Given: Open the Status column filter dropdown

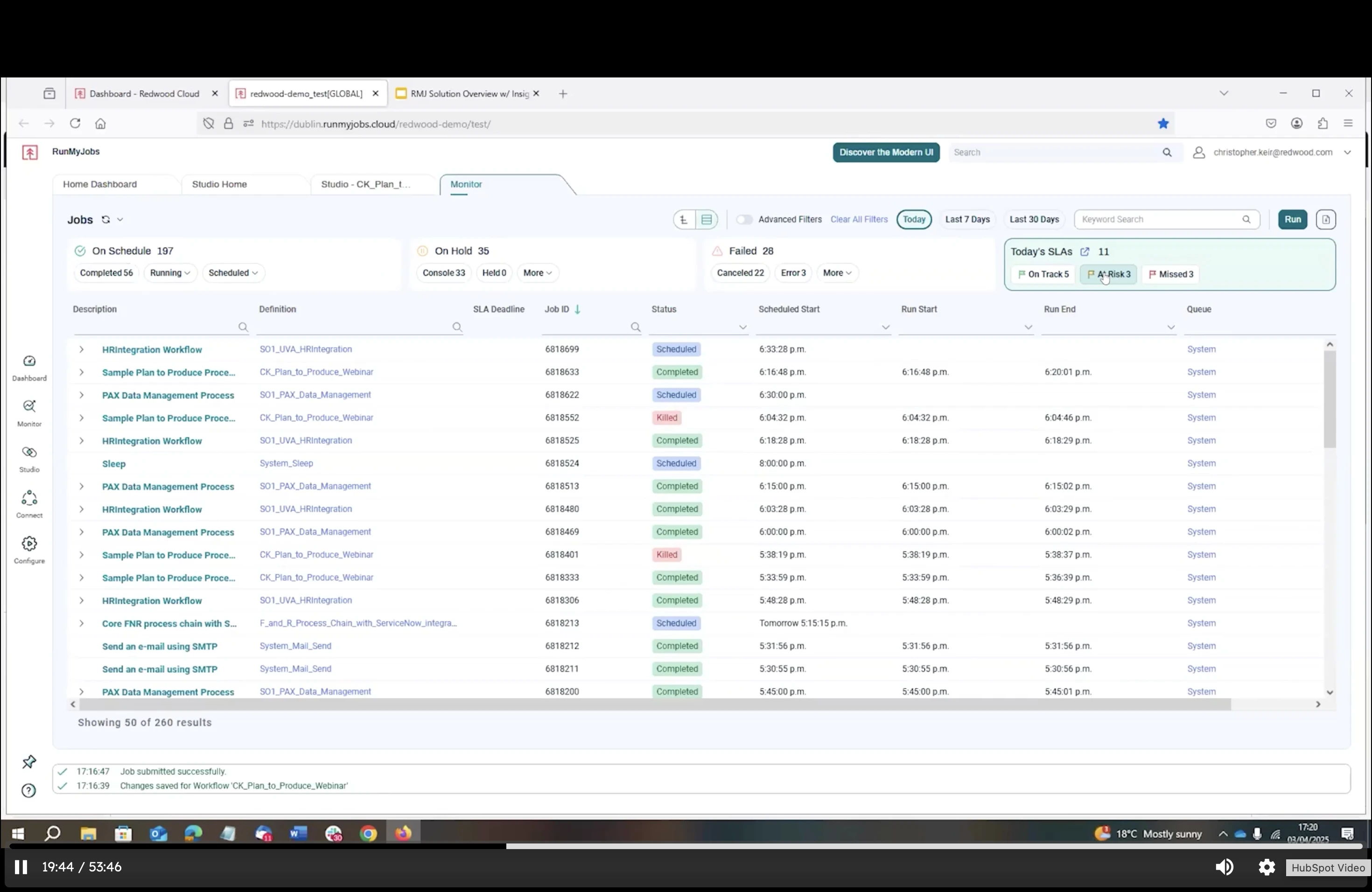Looking at the screenshot, I should point(742,328).
